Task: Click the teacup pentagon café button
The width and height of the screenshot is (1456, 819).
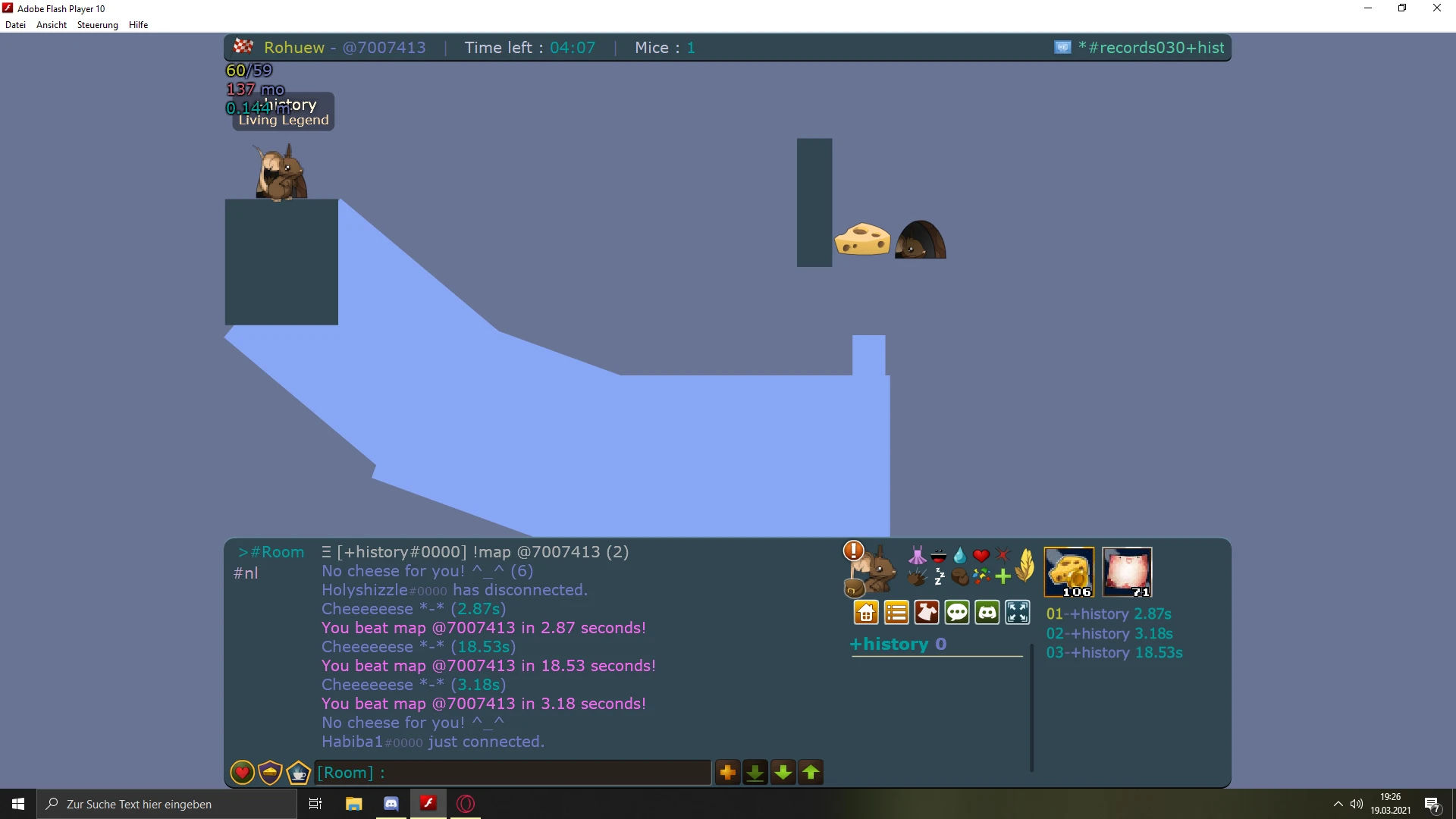Action: coord(299,773)
